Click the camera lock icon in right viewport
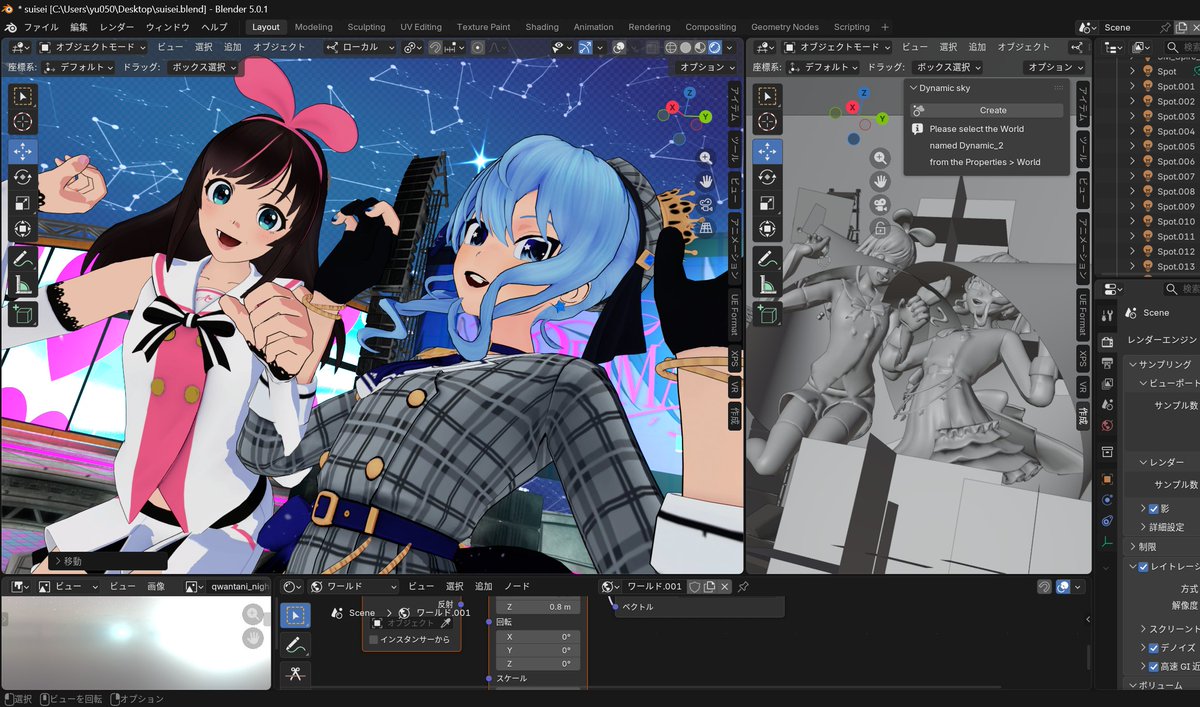 point(881,229)
